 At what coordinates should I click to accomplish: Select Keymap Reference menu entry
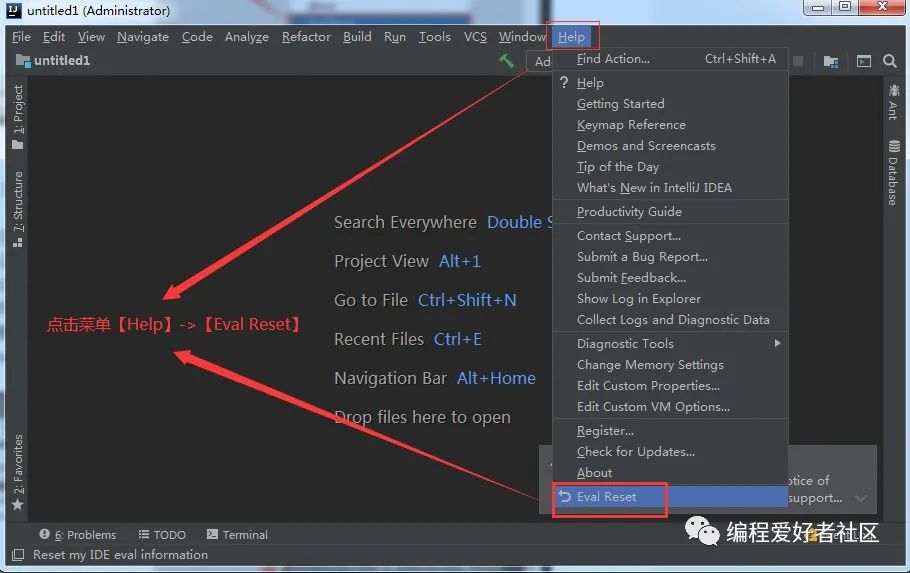(670, 124)
